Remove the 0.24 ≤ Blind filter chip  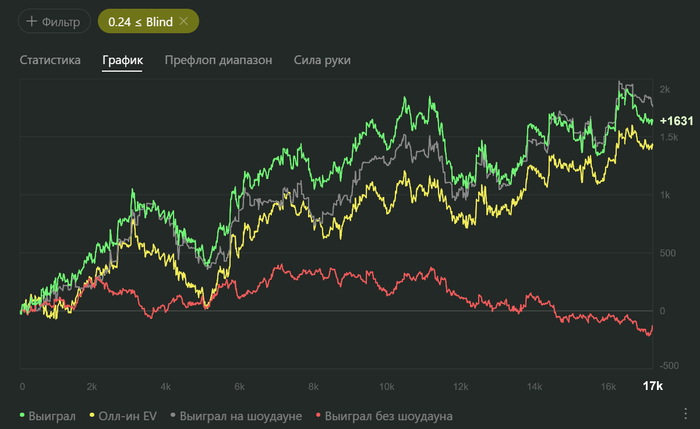pyautogui.click(x=184, y=21)
